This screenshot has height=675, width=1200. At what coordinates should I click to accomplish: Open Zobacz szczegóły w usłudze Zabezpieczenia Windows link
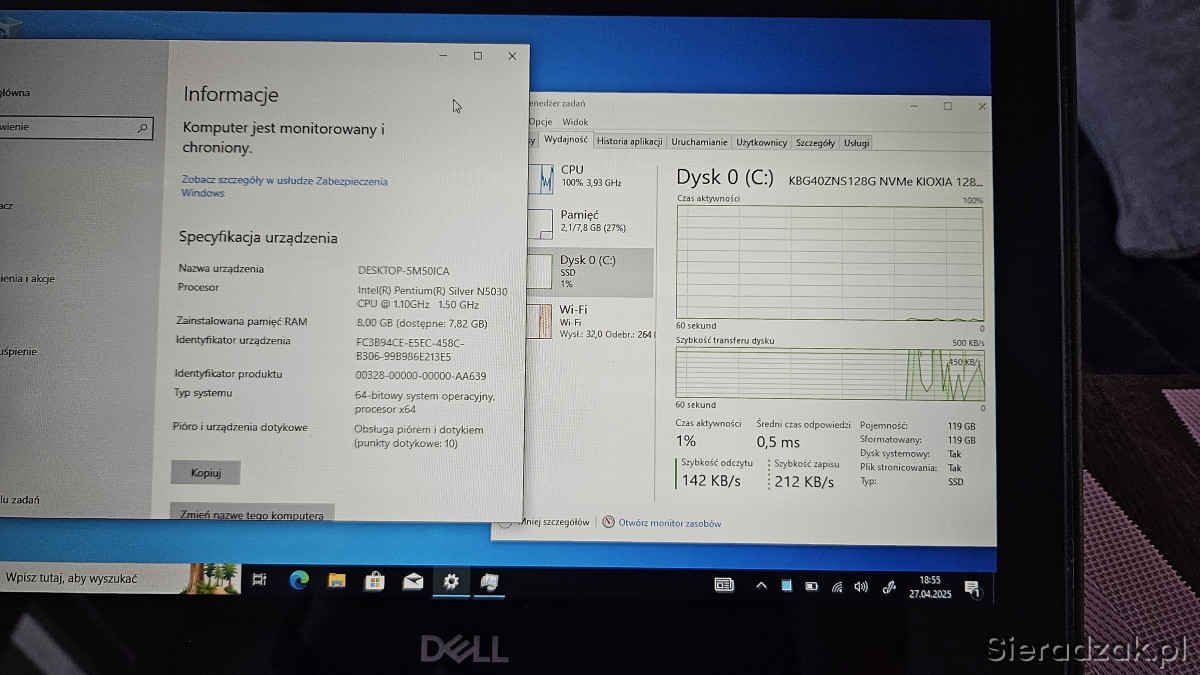click(284, 187)
